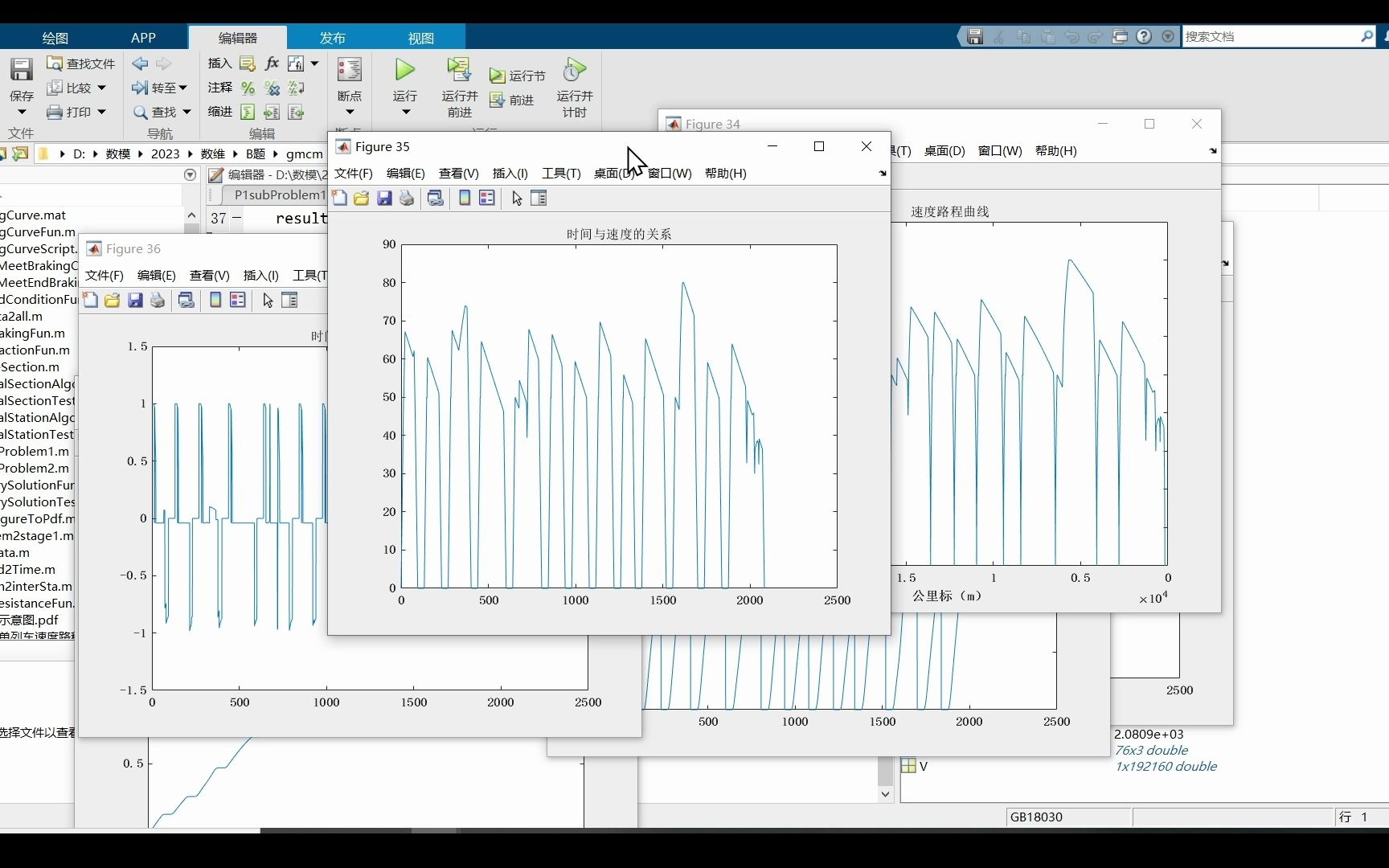
Task: Switch to the Plots (绘图) ribbon tab
Action: click(55, 38)
